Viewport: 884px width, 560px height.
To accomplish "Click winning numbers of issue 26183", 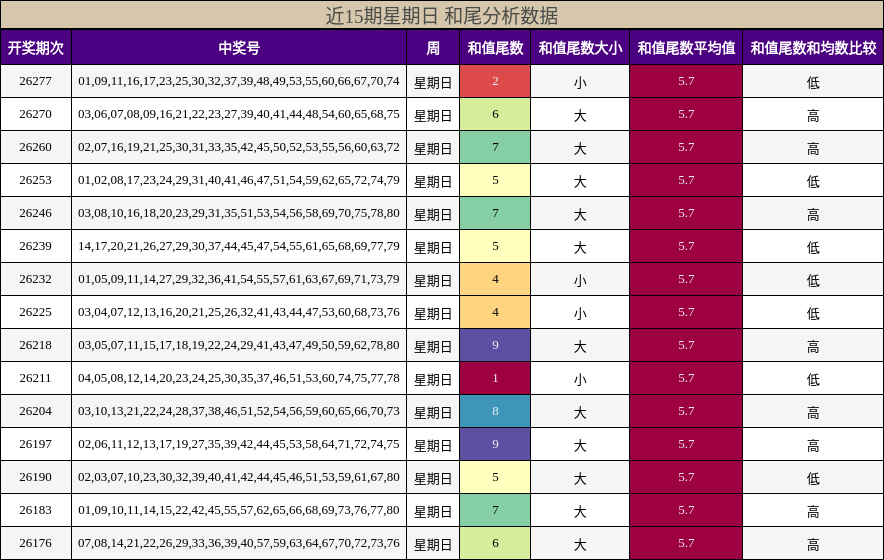I will point(239,510).
